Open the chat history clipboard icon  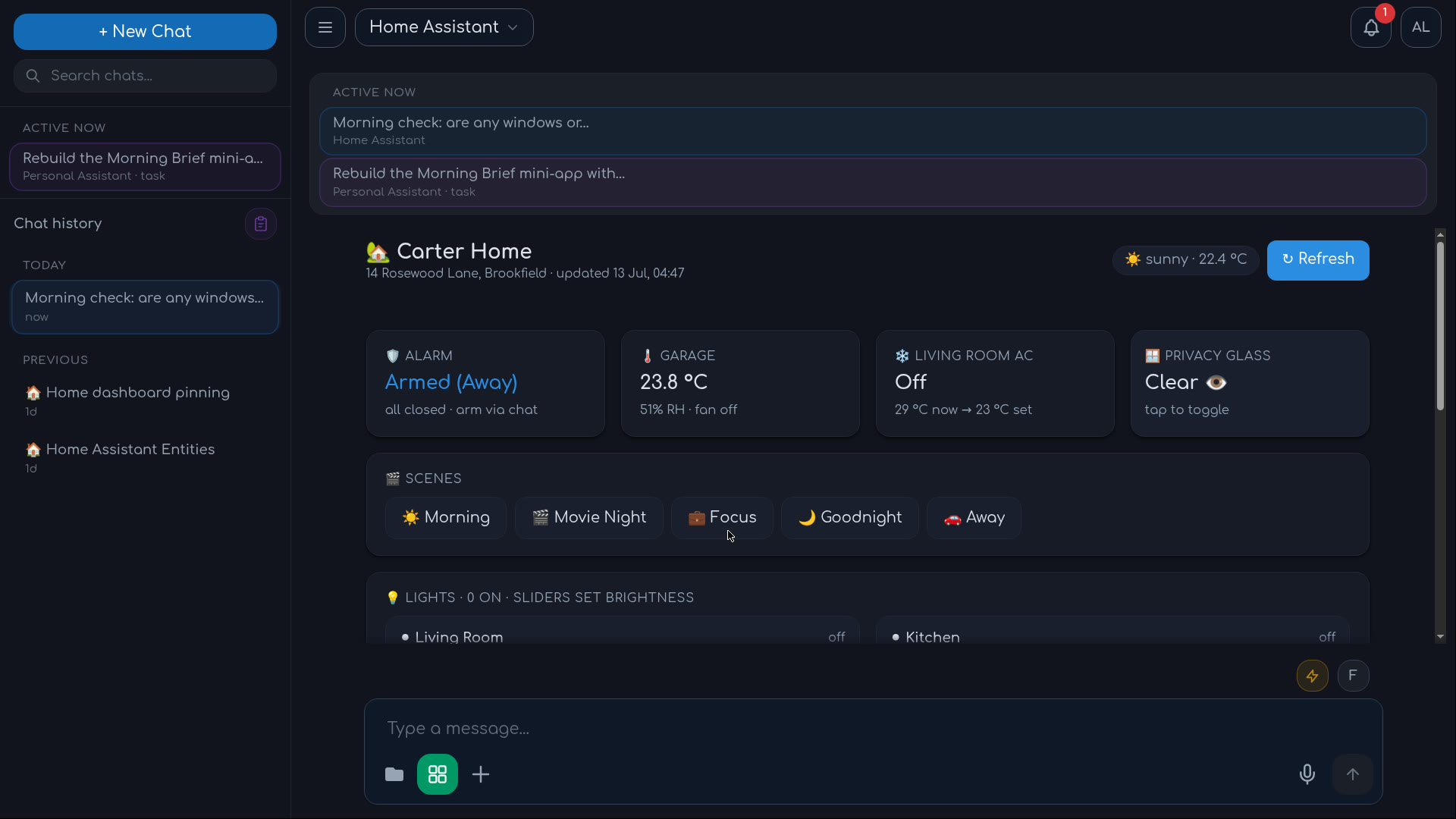click(260, 224)
